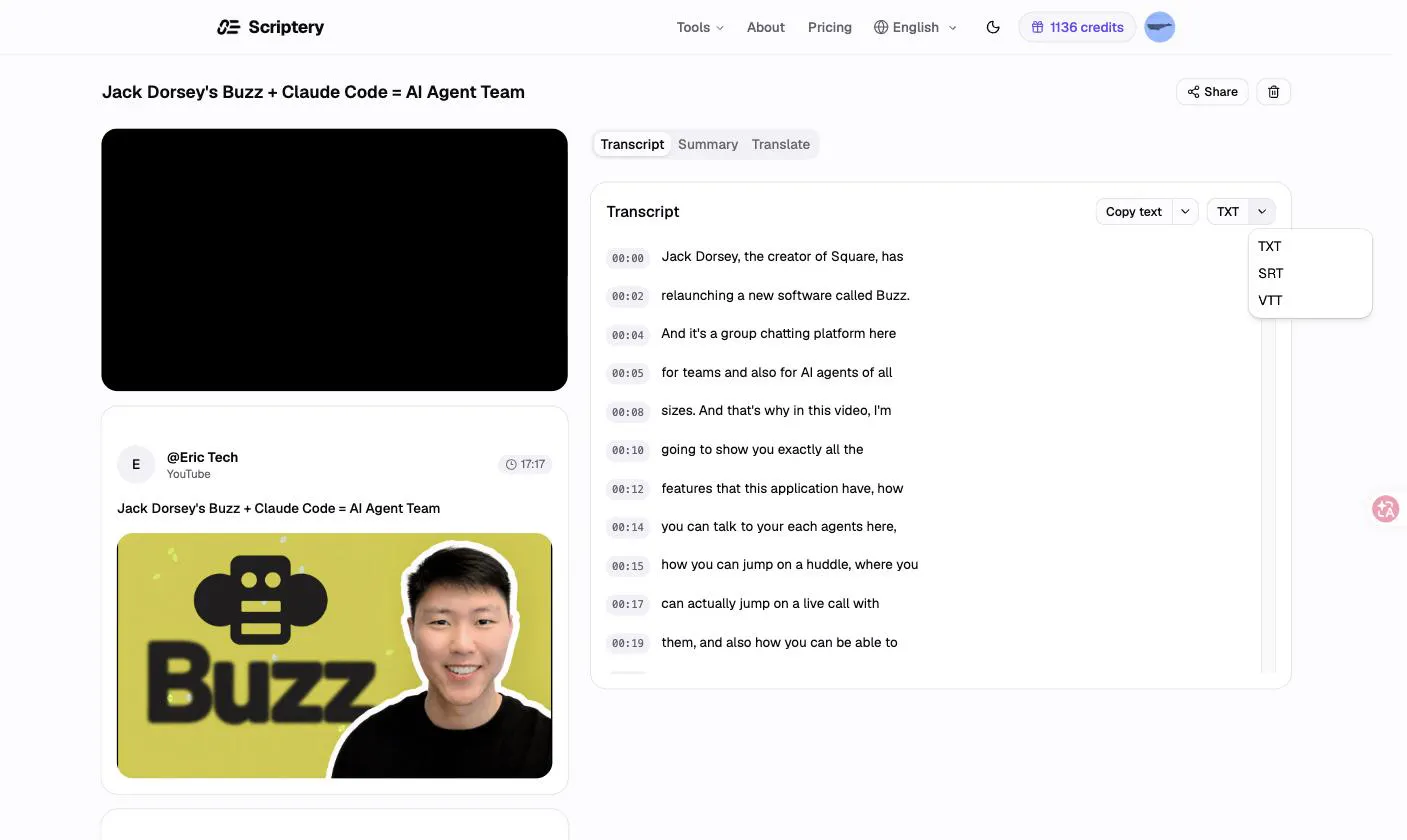The height and width of the screenshot is (840, 1407).
Task: Click the globe language icon
Action: pyautogui.click(x=881, y=27)
